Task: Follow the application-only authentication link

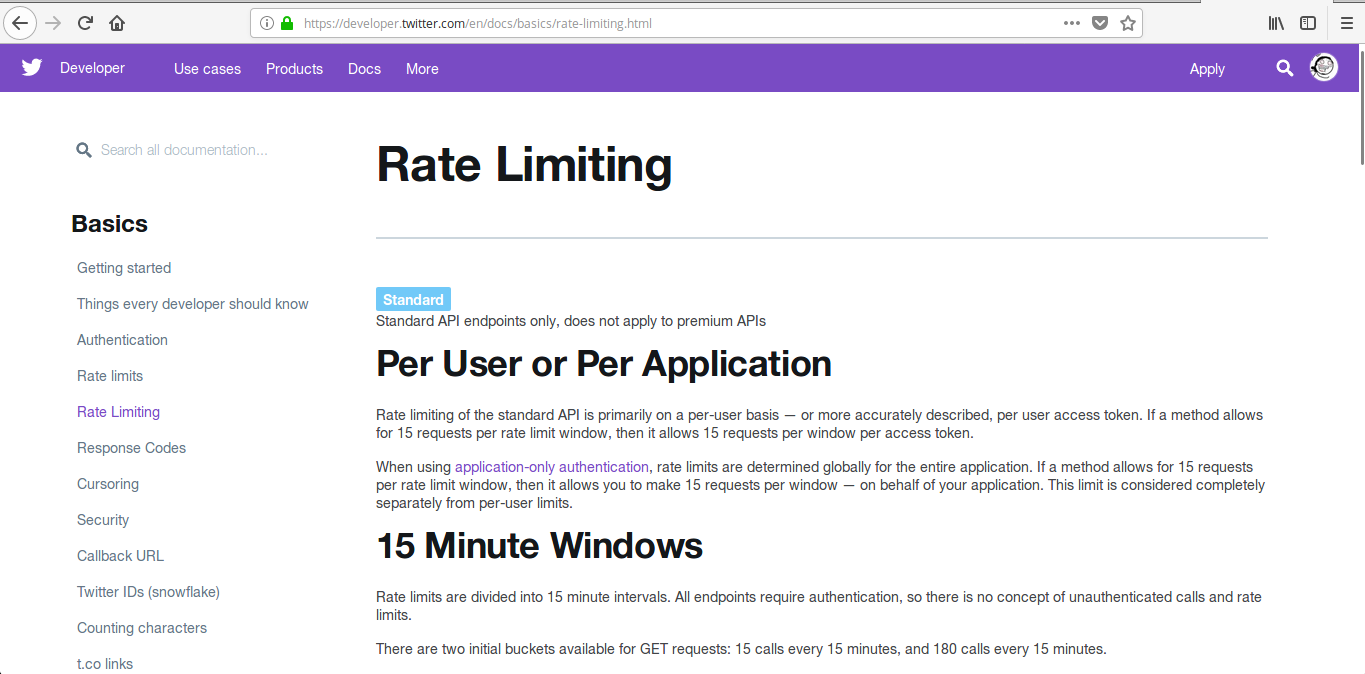Action: (x=551, y=467)
